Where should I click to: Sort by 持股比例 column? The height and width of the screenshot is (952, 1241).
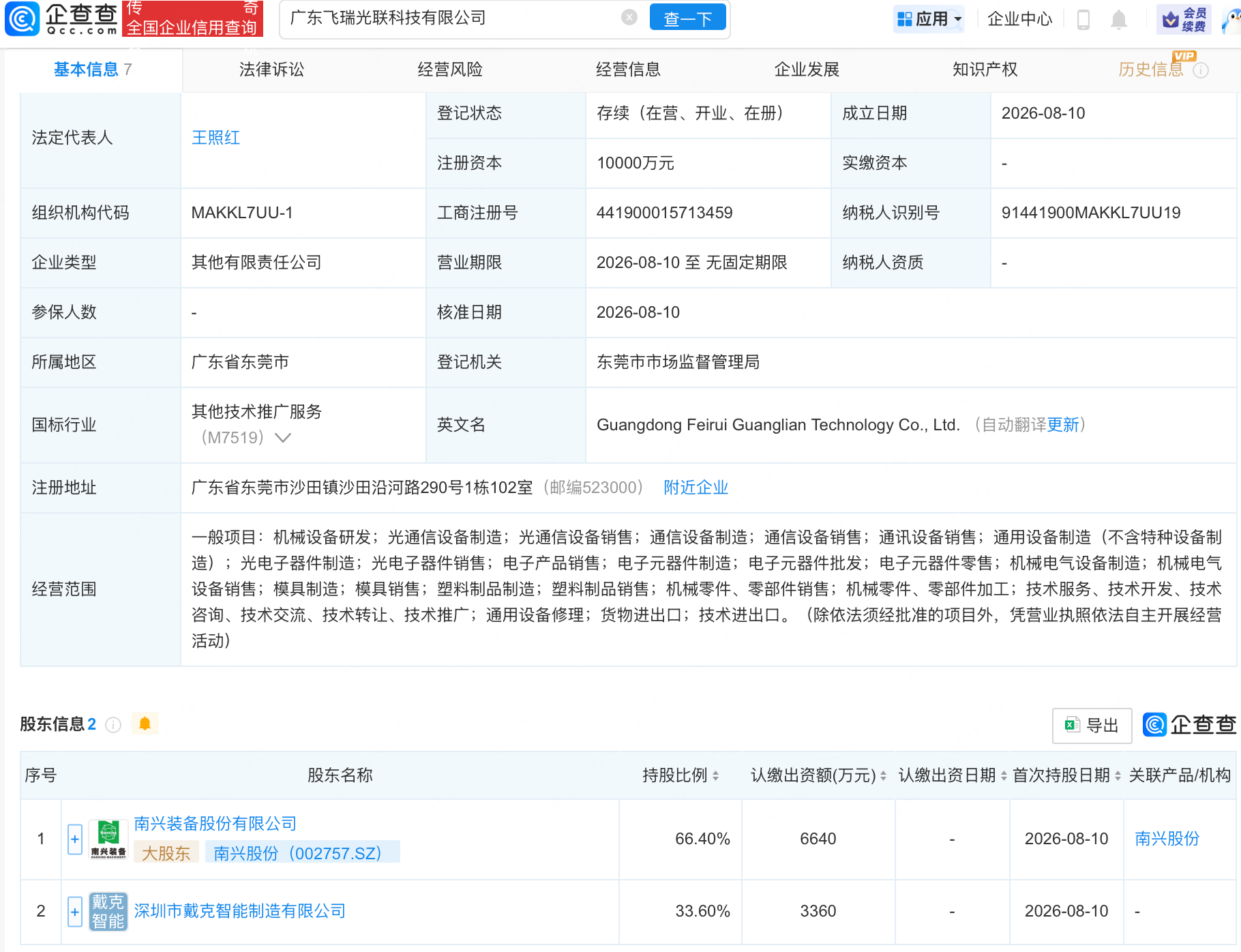715,776
